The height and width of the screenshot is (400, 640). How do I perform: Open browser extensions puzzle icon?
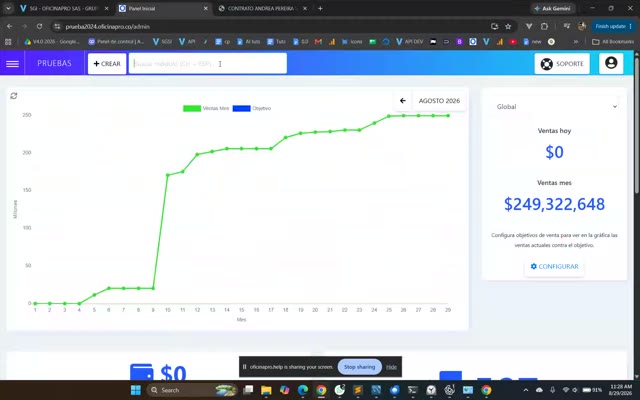coord(544,27)
